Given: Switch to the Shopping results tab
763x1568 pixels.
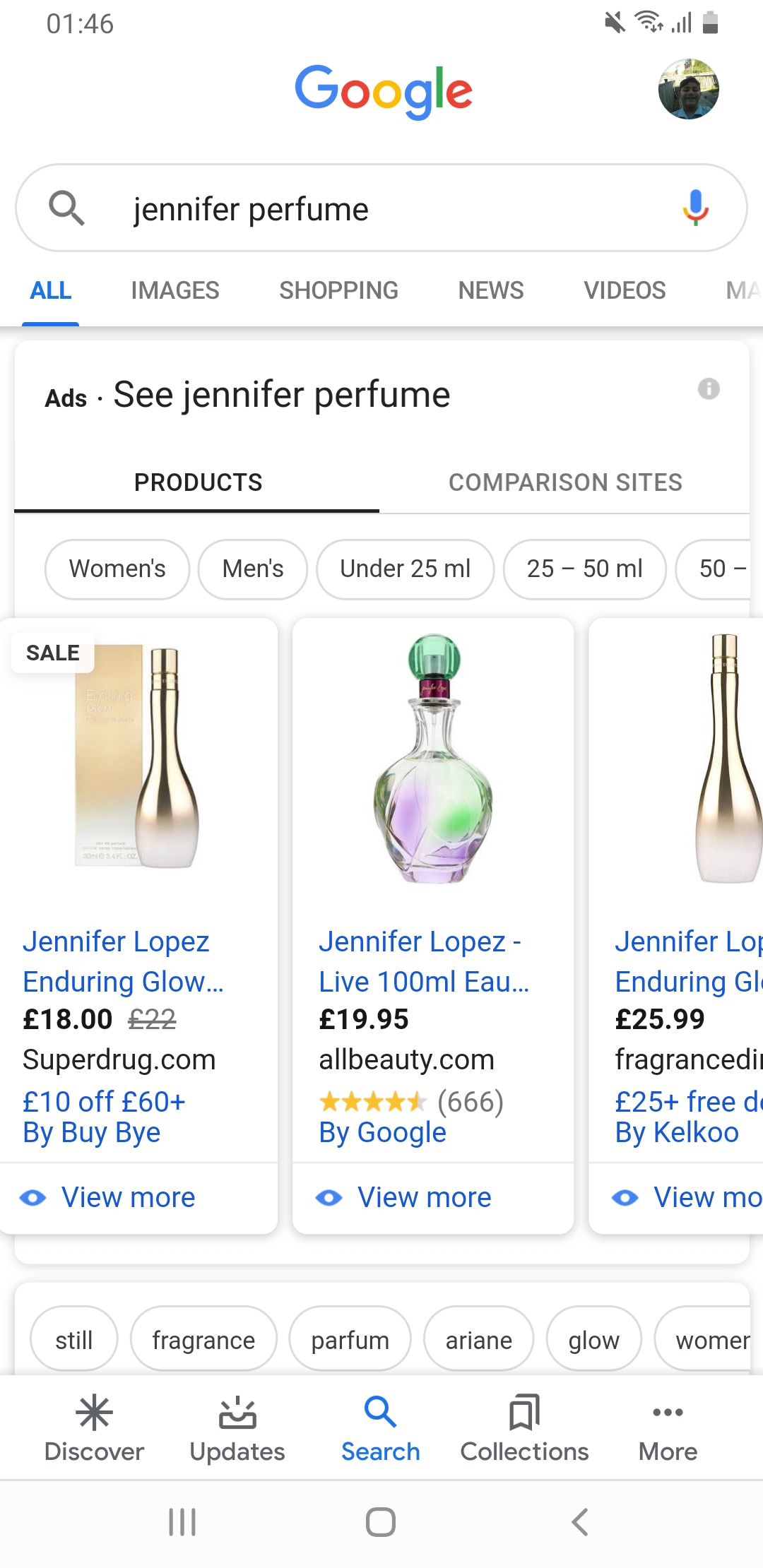Looking at the screenshot, I should pos(338,290).
